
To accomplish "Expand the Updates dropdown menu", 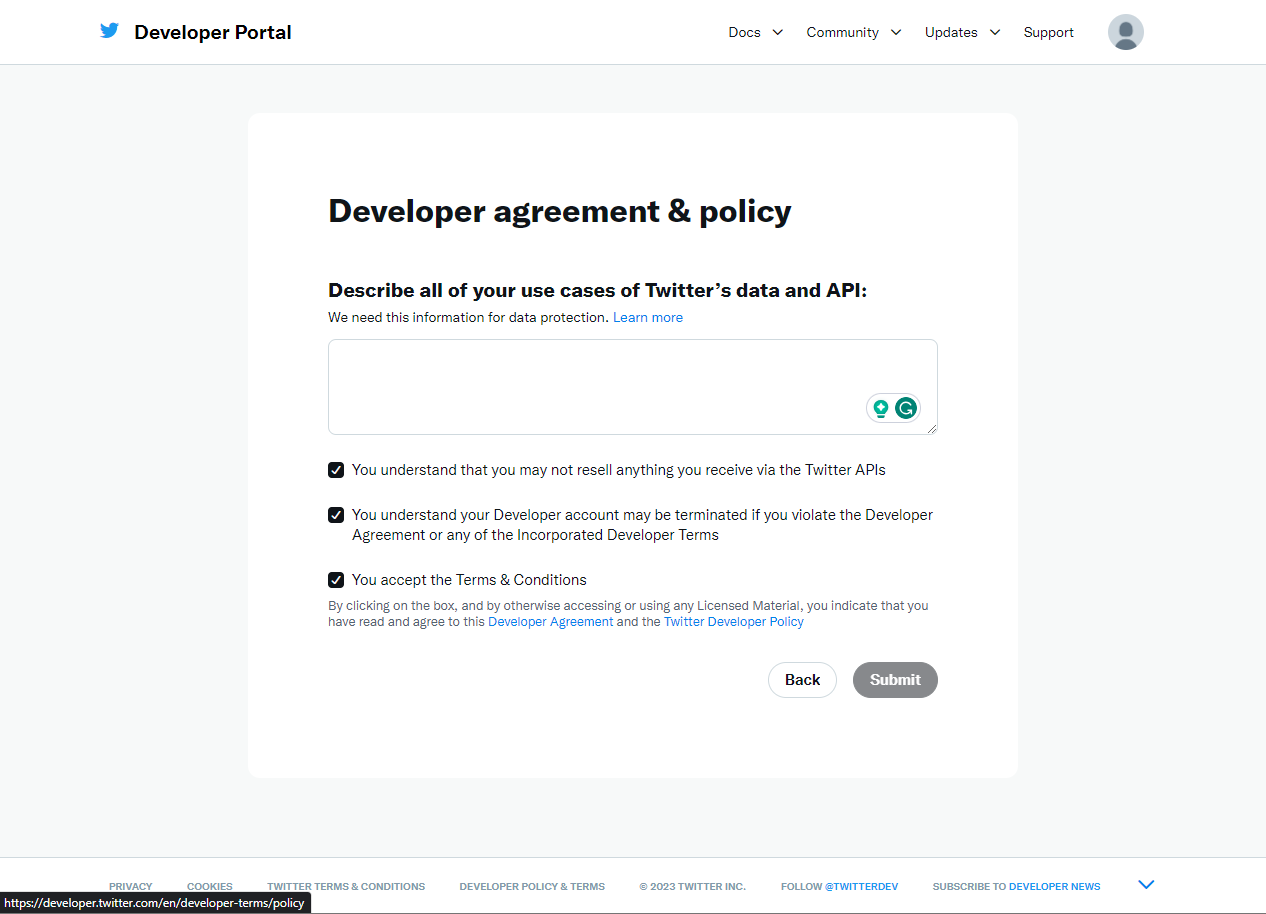I will pyautogui.click(x=961, y=32).
